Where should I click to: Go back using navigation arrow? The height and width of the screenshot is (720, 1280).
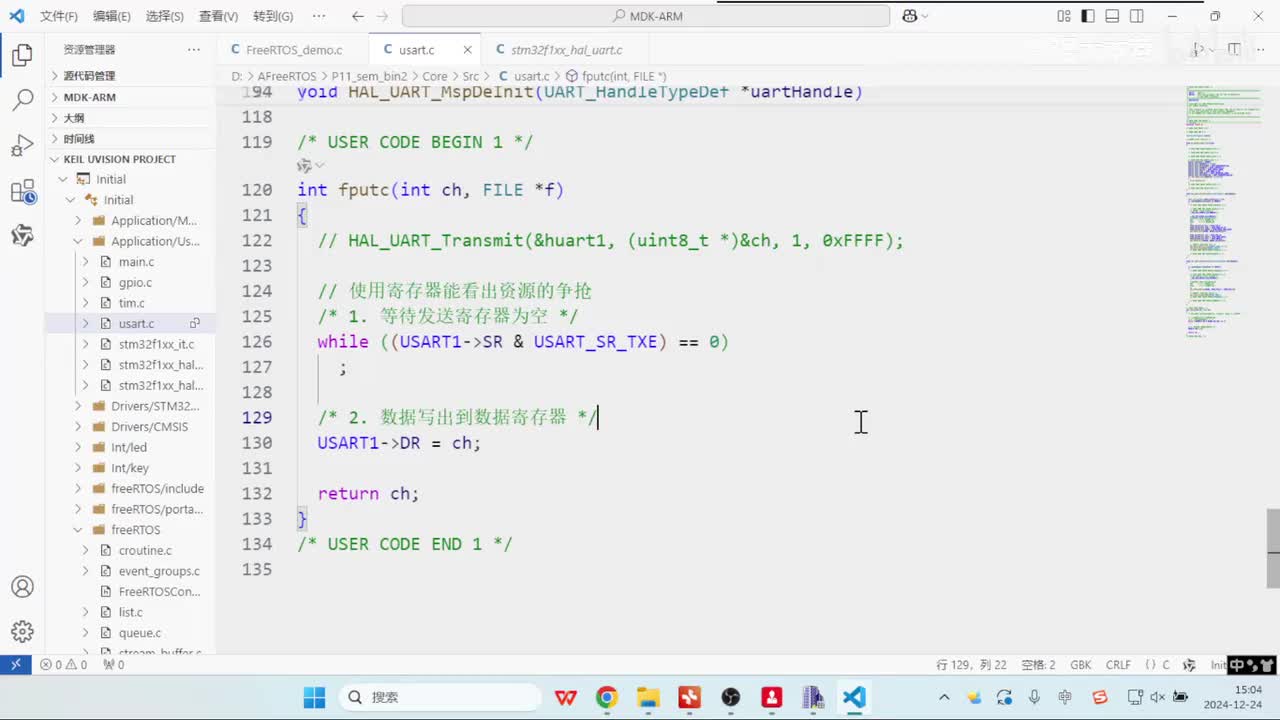(358, 16)
